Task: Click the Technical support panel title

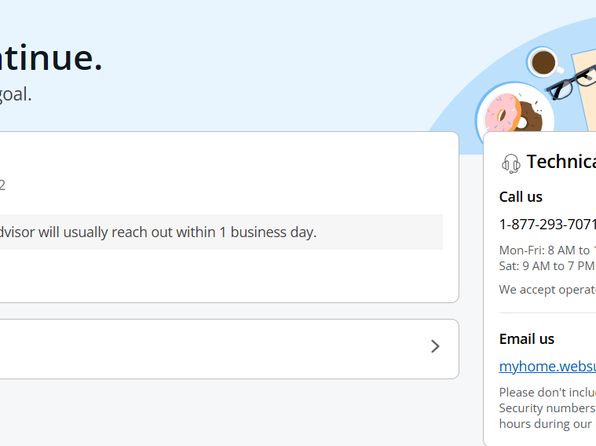Action: (561, 162)
